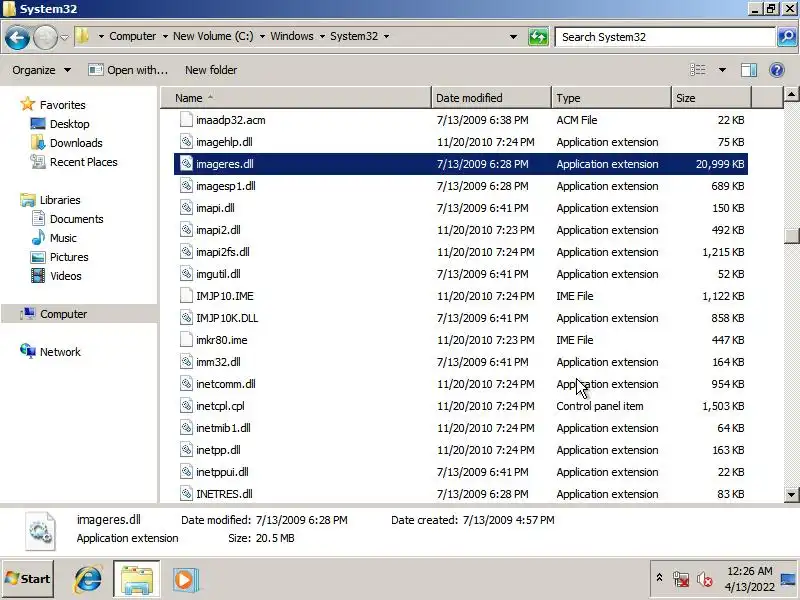The width and height of the screenshot is (800, 600).
Task: Click the Windows breadcrumb segment
Action: coord(292,36)
